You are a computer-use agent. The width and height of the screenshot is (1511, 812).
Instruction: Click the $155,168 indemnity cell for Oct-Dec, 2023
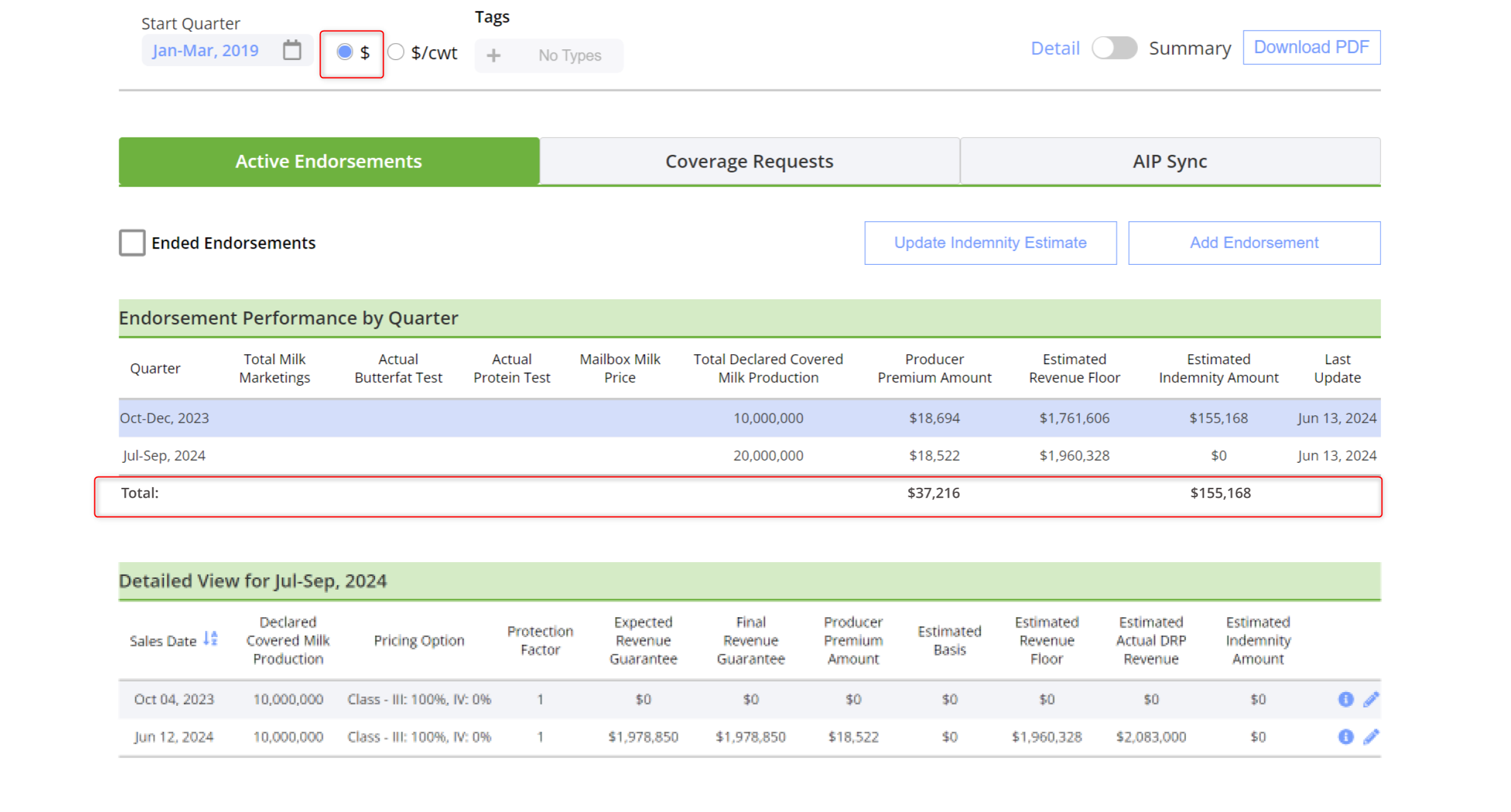[1219, 418]
